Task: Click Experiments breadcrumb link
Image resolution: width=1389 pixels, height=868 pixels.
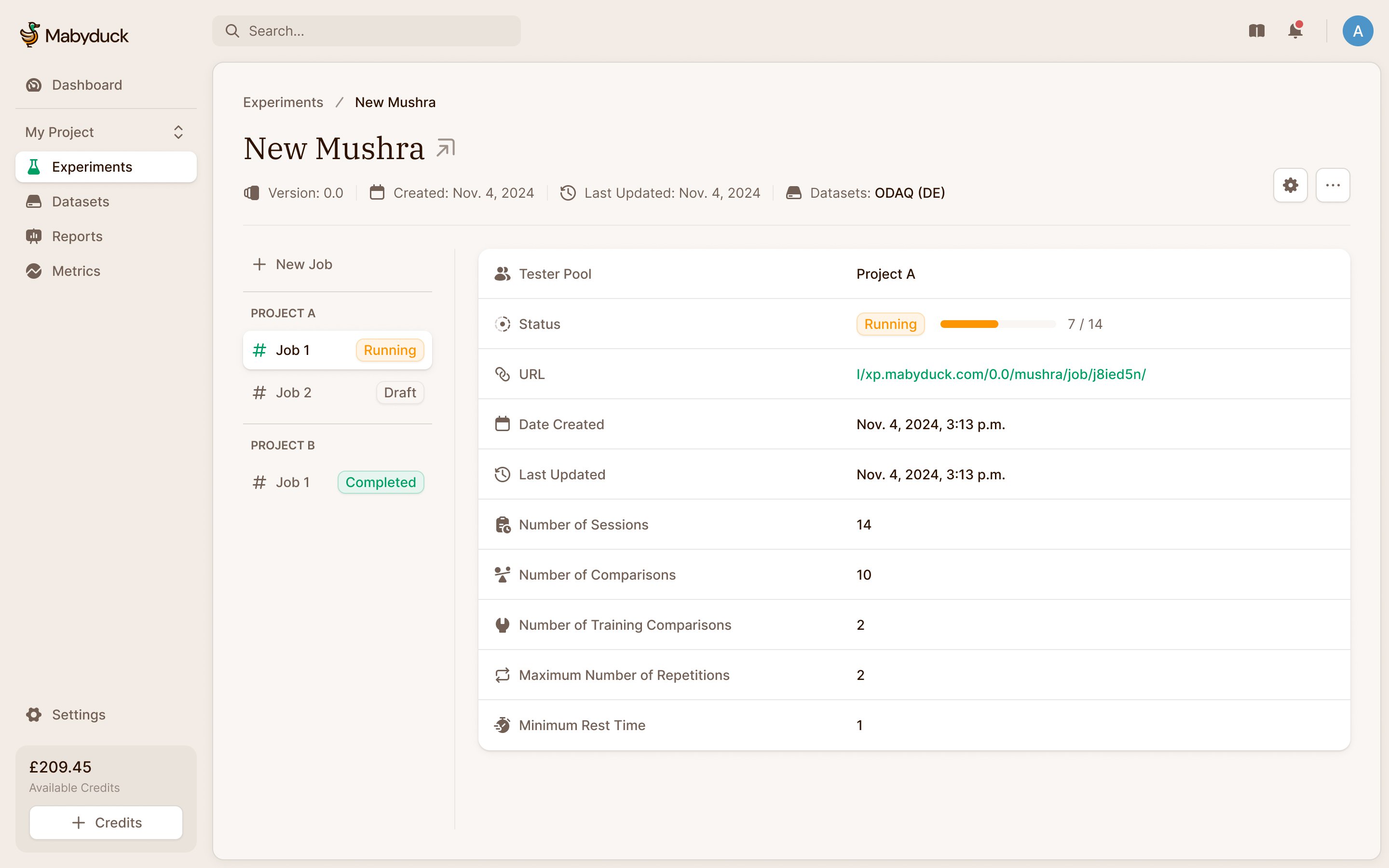Action: click(283, 102)
